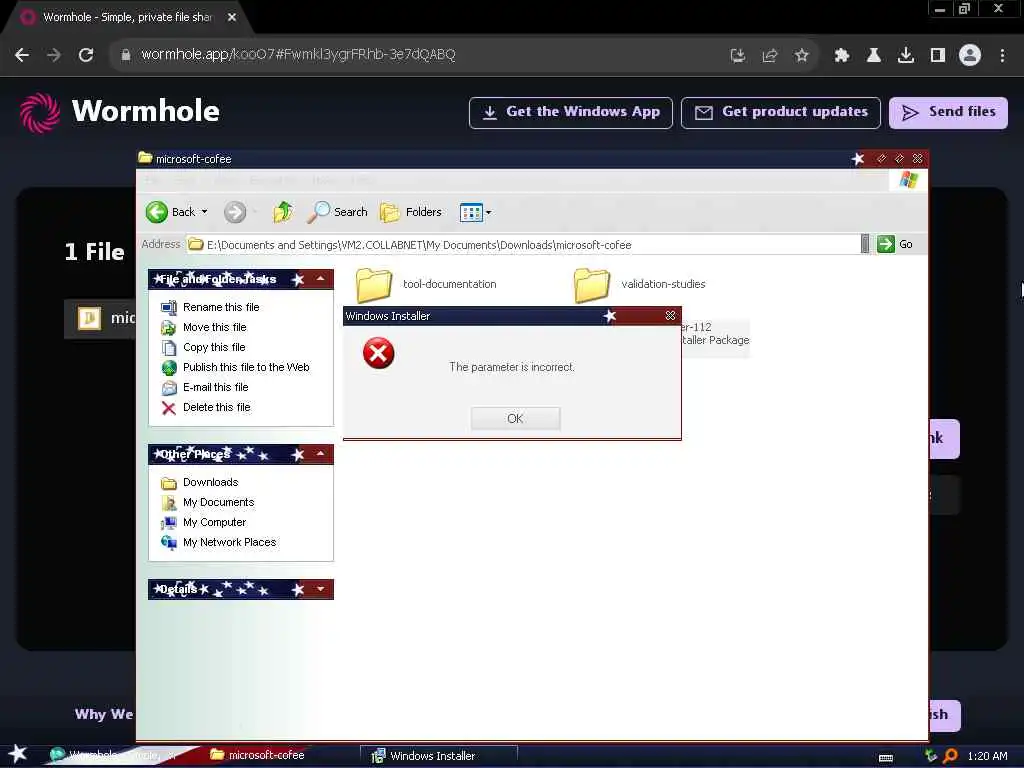Click the Start star button on taskbar

pyautogui.click(x=17, y=754)
